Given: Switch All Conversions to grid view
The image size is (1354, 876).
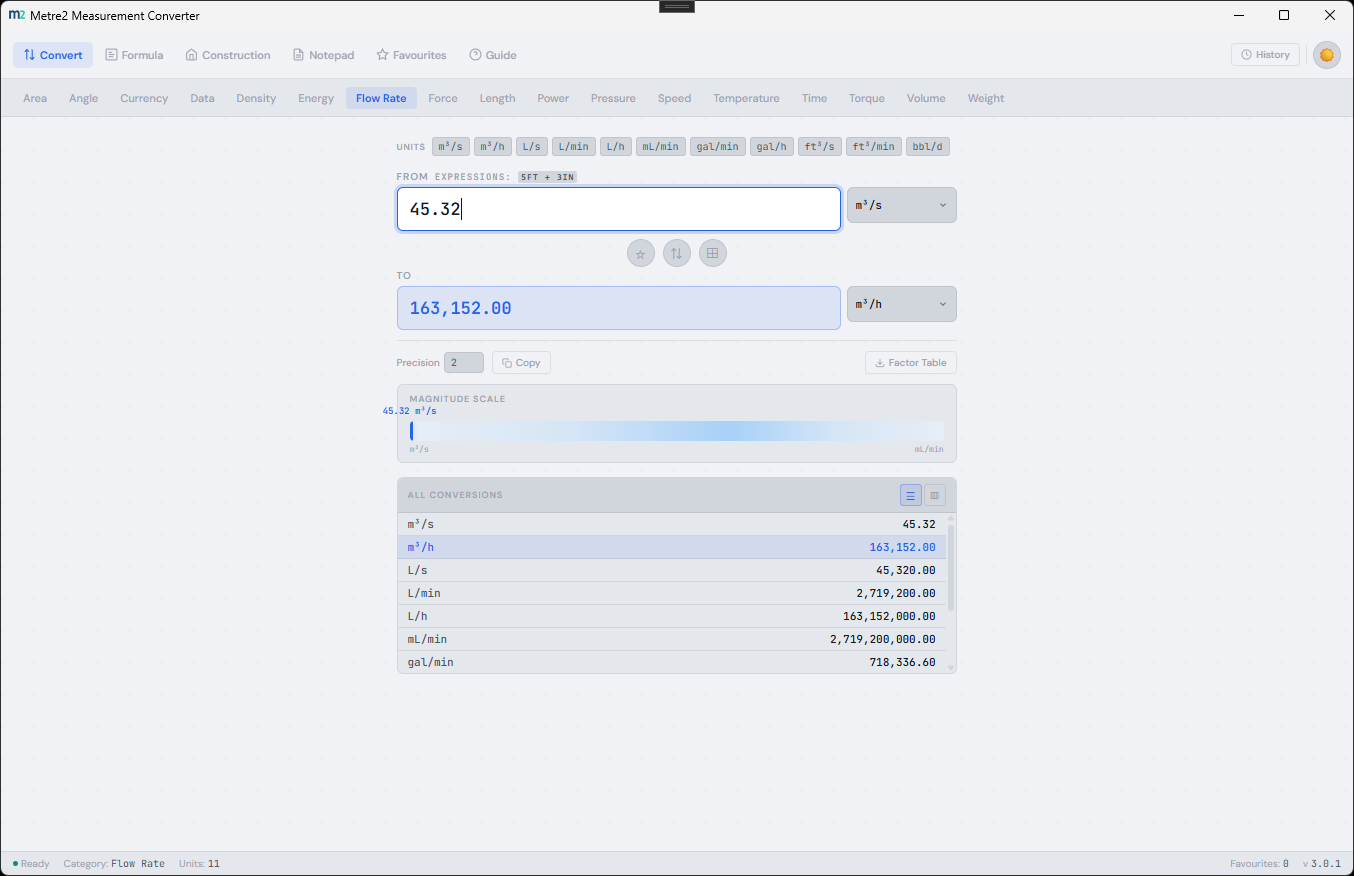Looking at the screenshot, I should pos(935,495).
